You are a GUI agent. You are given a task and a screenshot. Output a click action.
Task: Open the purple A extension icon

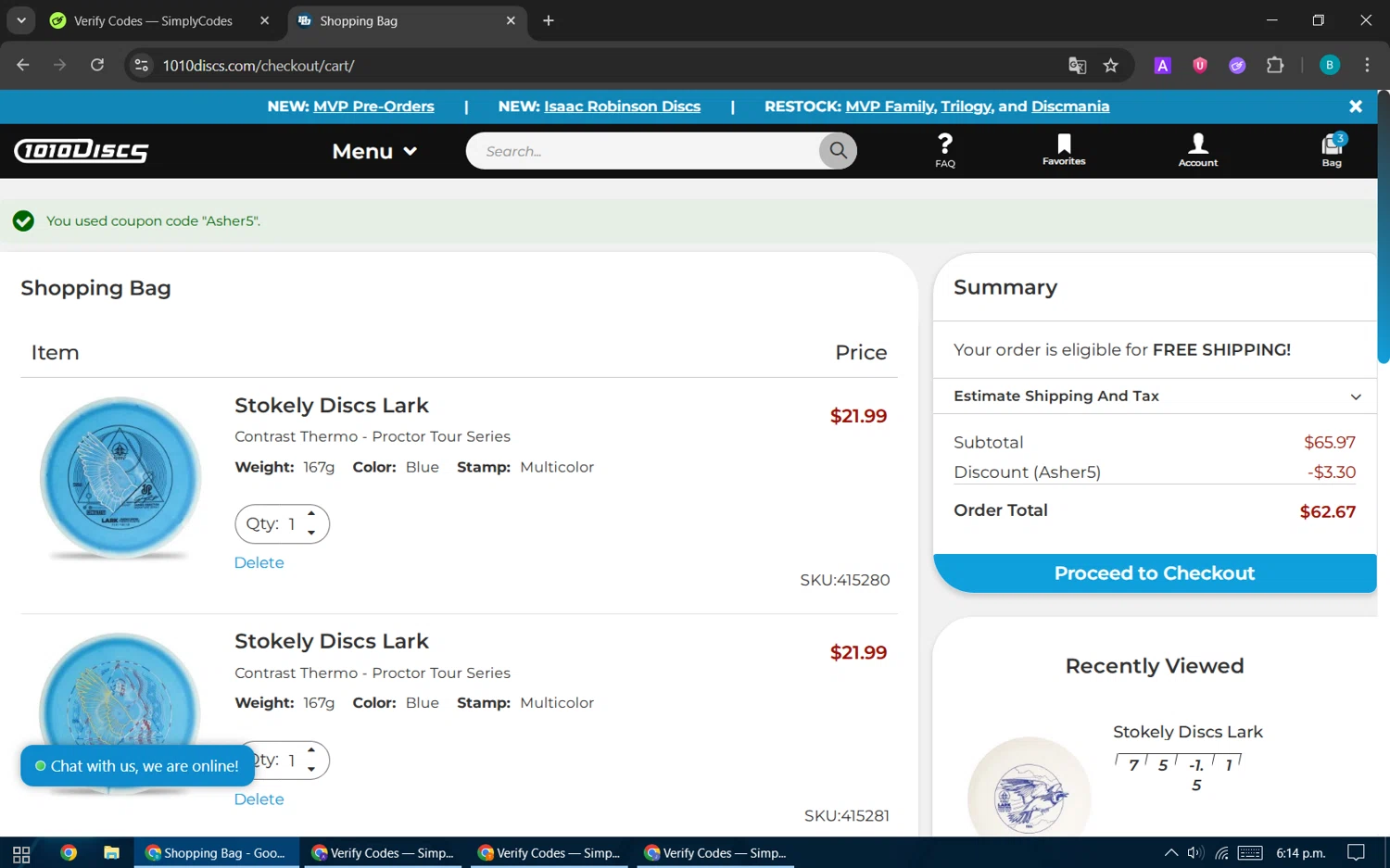tap(1162, 65)
